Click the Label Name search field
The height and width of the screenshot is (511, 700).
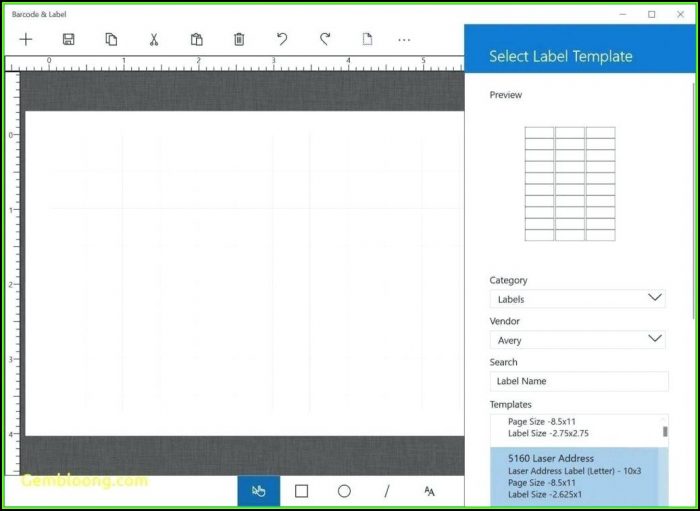click(x=579, y=381)
